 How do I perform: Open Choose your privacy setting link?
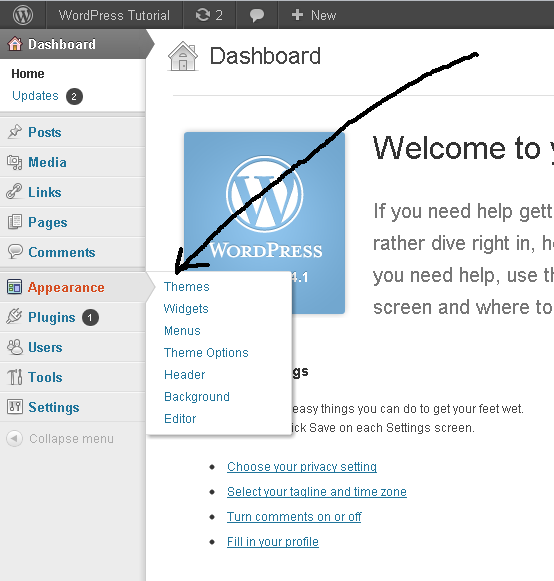pos(302,467)
